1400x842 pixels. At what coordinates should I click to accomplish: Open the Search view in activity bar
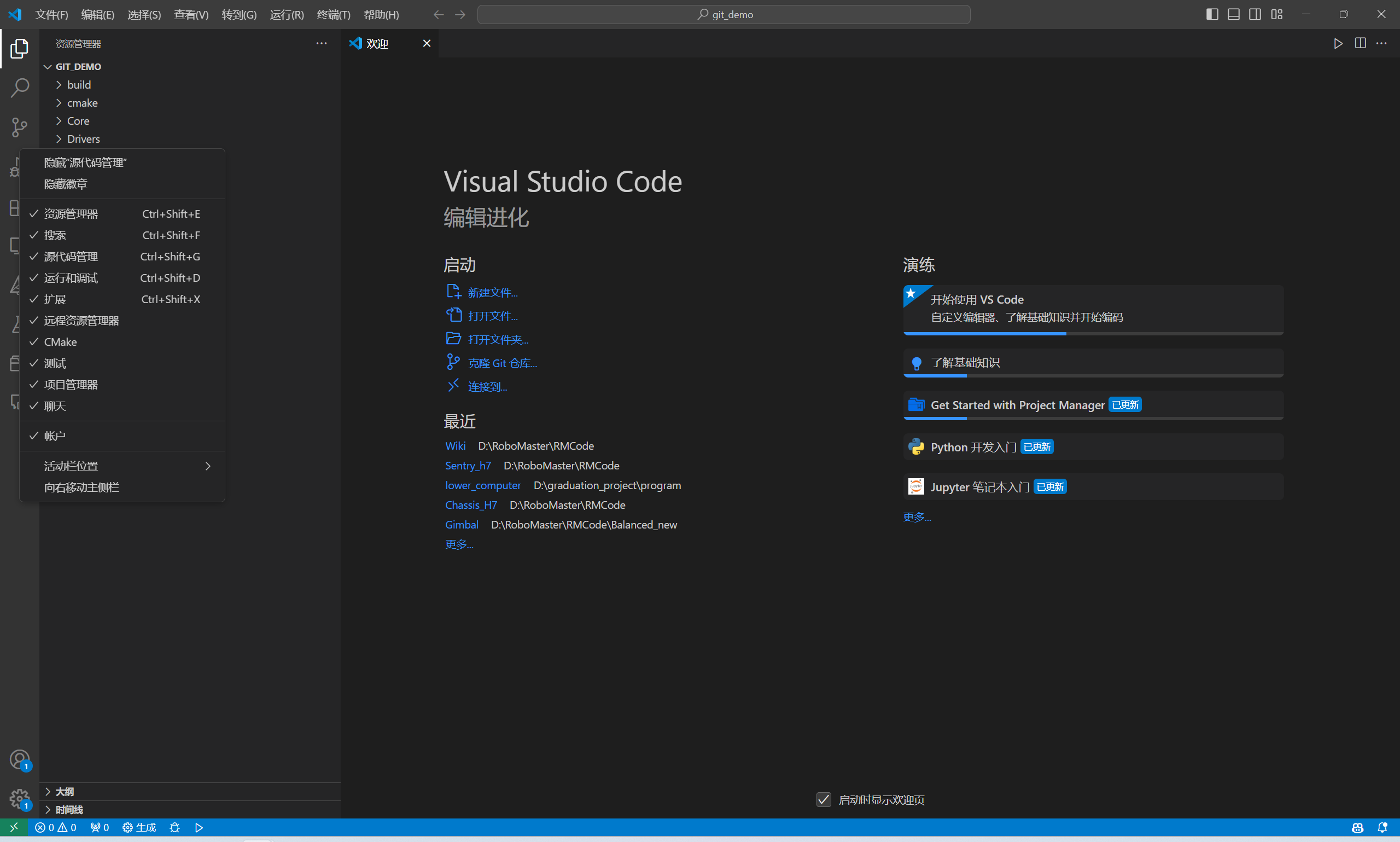(19, 88)
